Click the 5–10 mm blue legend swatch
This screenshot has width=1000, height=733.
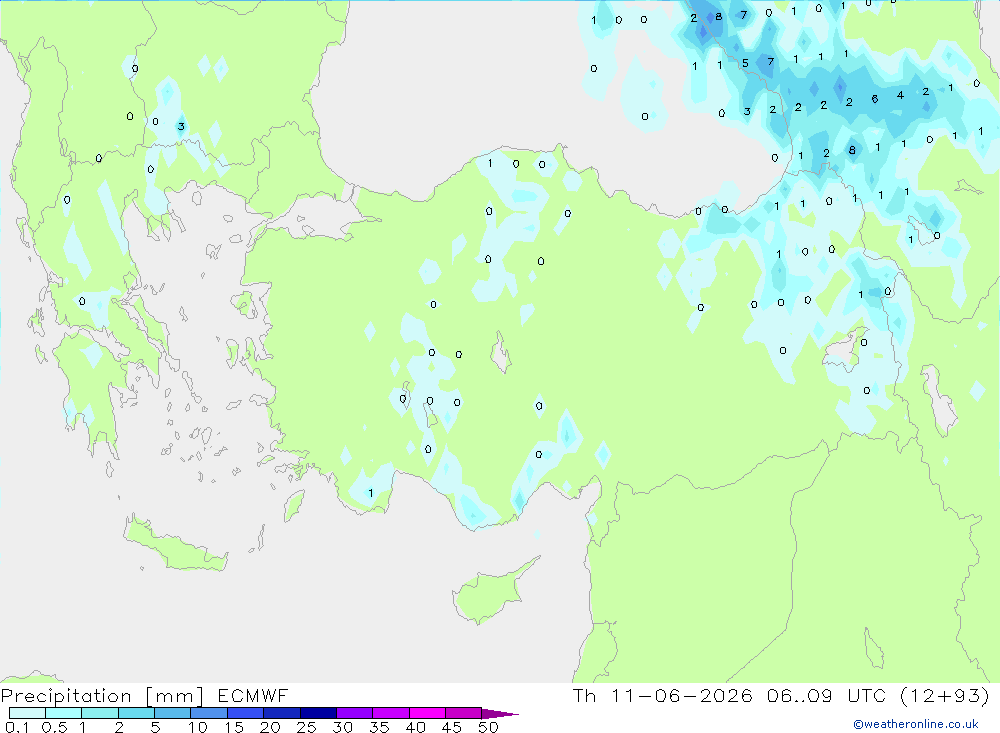coord(172,713)
